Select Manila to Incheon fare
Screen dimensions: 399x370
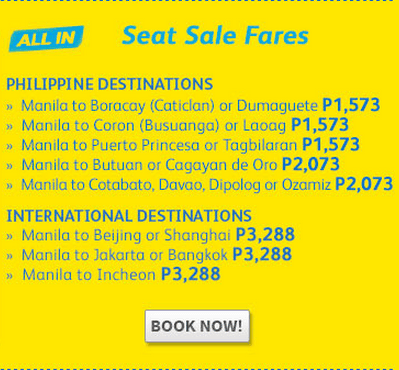pyautogui.click(x=113, y=274)
